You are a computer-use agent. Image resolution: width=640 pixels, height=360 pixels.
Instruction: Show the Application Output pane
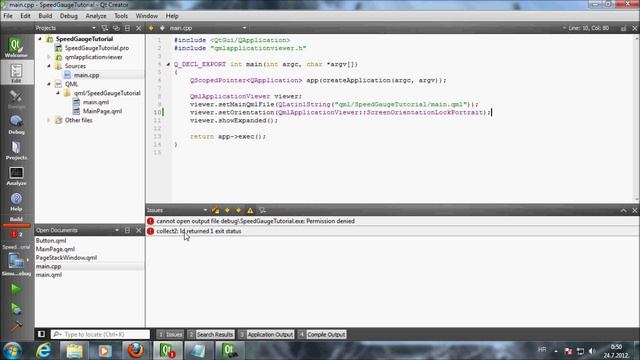tap(266, 334)
